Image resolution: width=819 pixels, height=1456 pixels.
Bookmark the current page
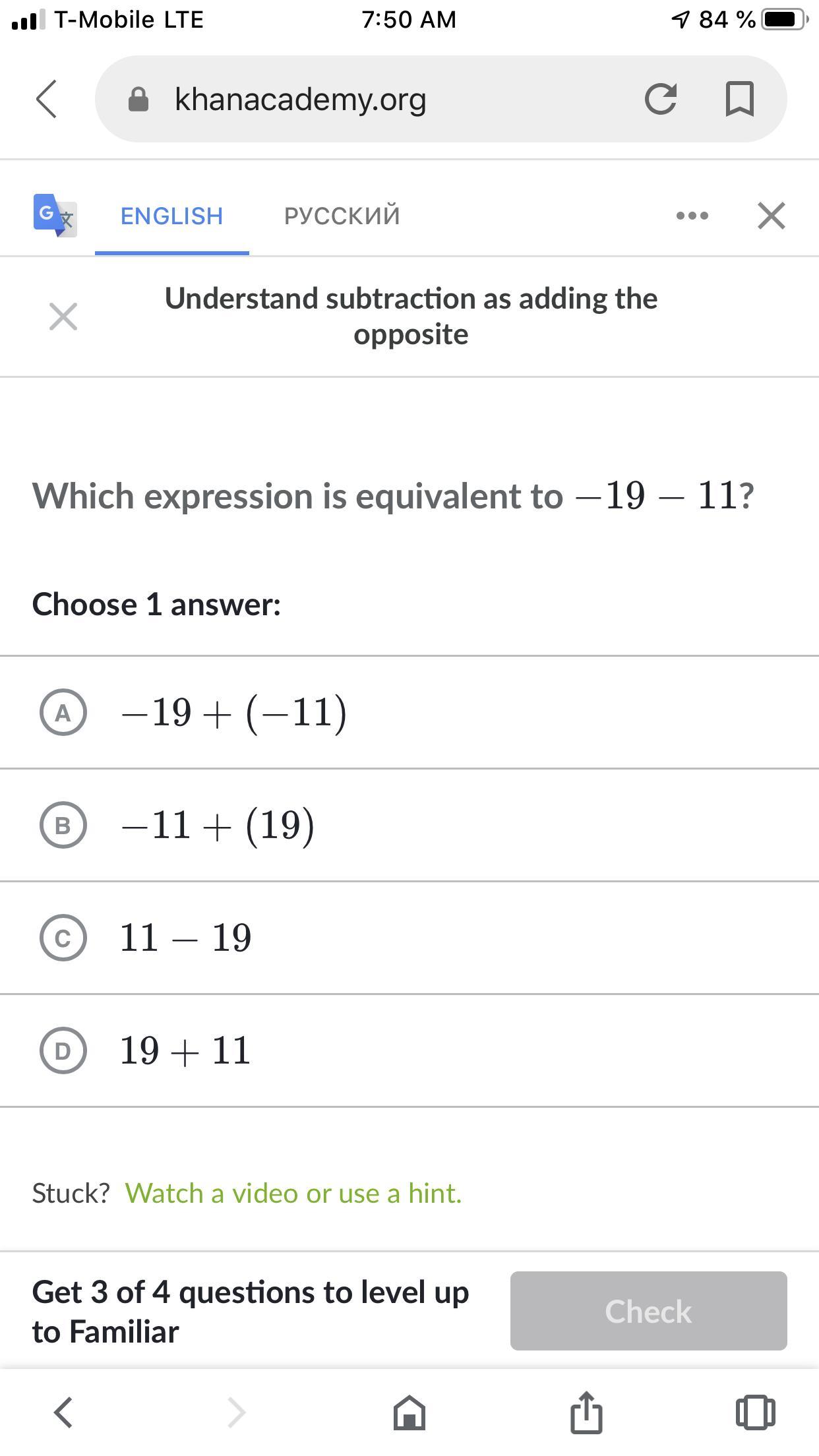pos(739,99)
